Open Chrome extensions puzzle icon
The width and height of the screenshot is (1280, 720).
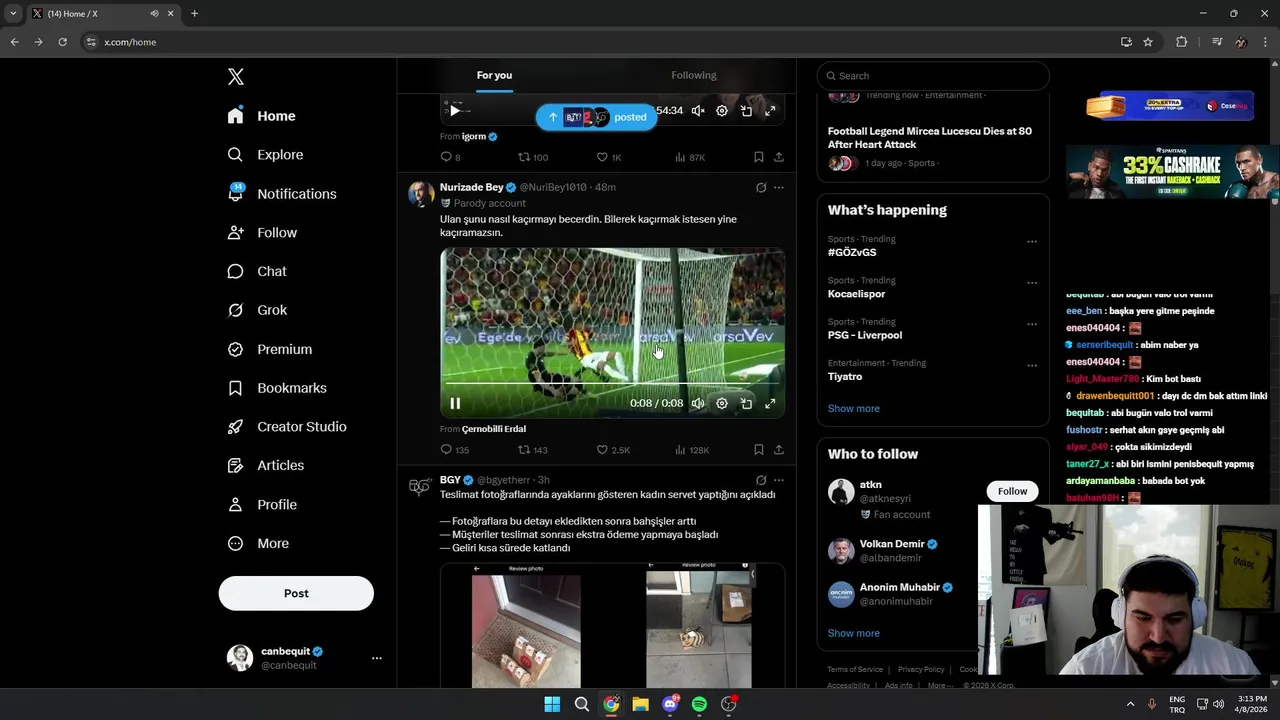pos(1182,42)
